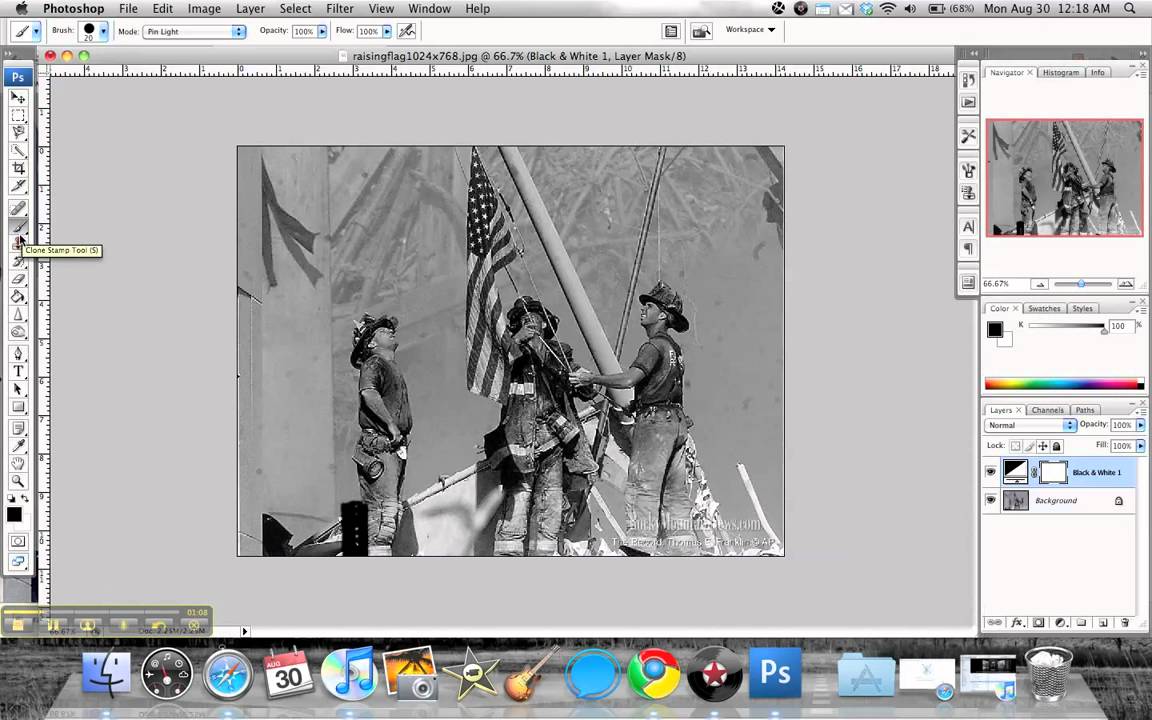The height and width of the screenshot is (720, 1152).
Task: Click the Add layer mask icon
Action: point(1038,622)
